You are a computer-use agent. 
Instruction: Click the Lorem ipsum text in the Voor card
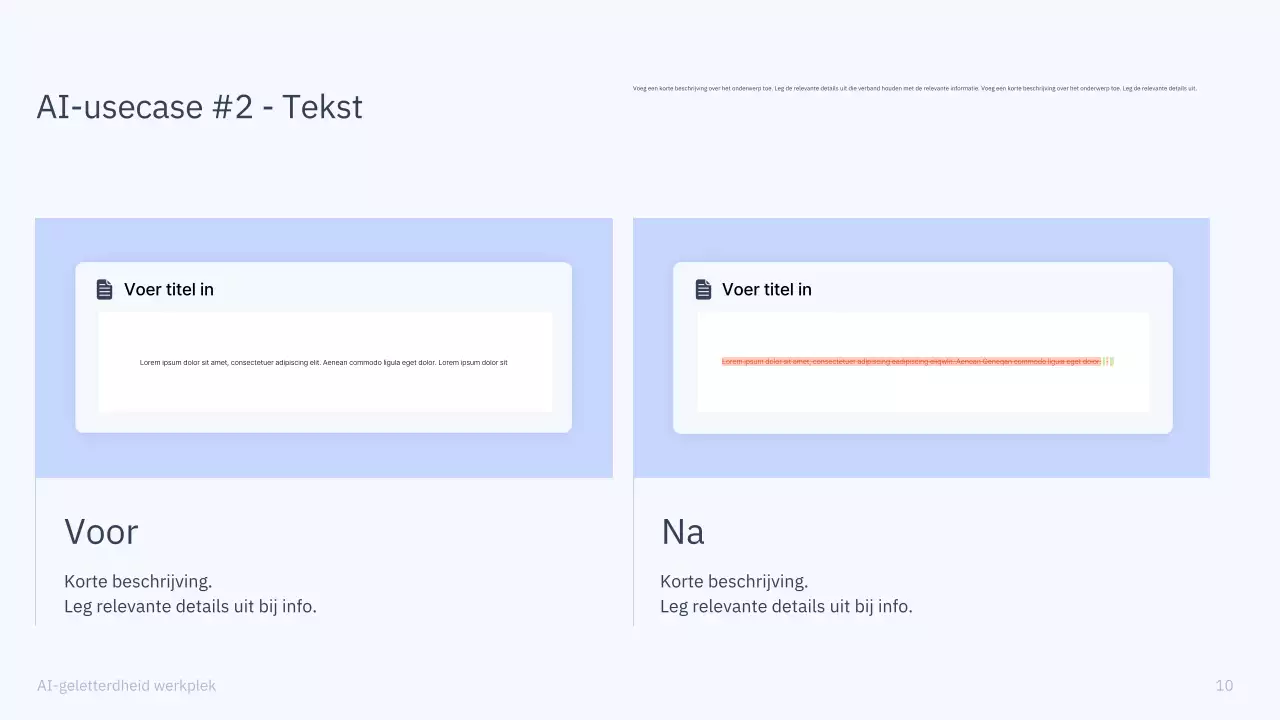[323, 362]
